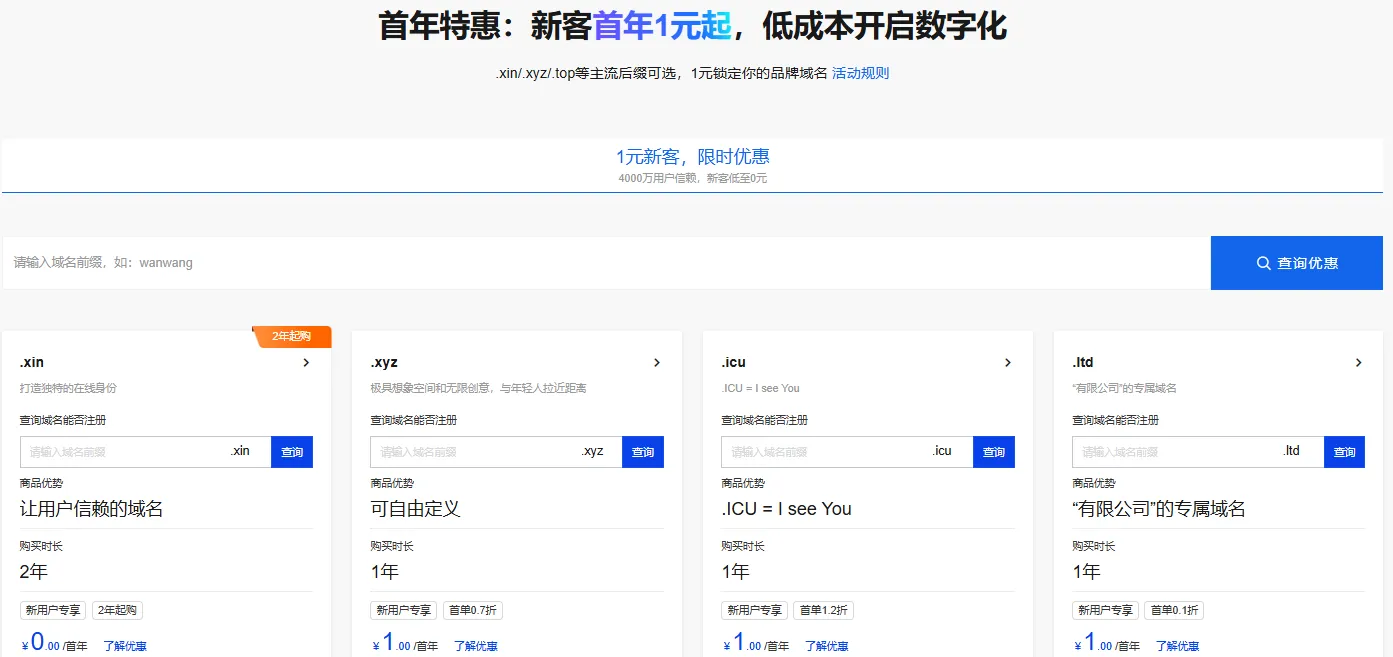The width and height of the screenshot is (1393, 657).
Task: Click the 2年起购 tag under .xin duration
Action: [118, 610]
